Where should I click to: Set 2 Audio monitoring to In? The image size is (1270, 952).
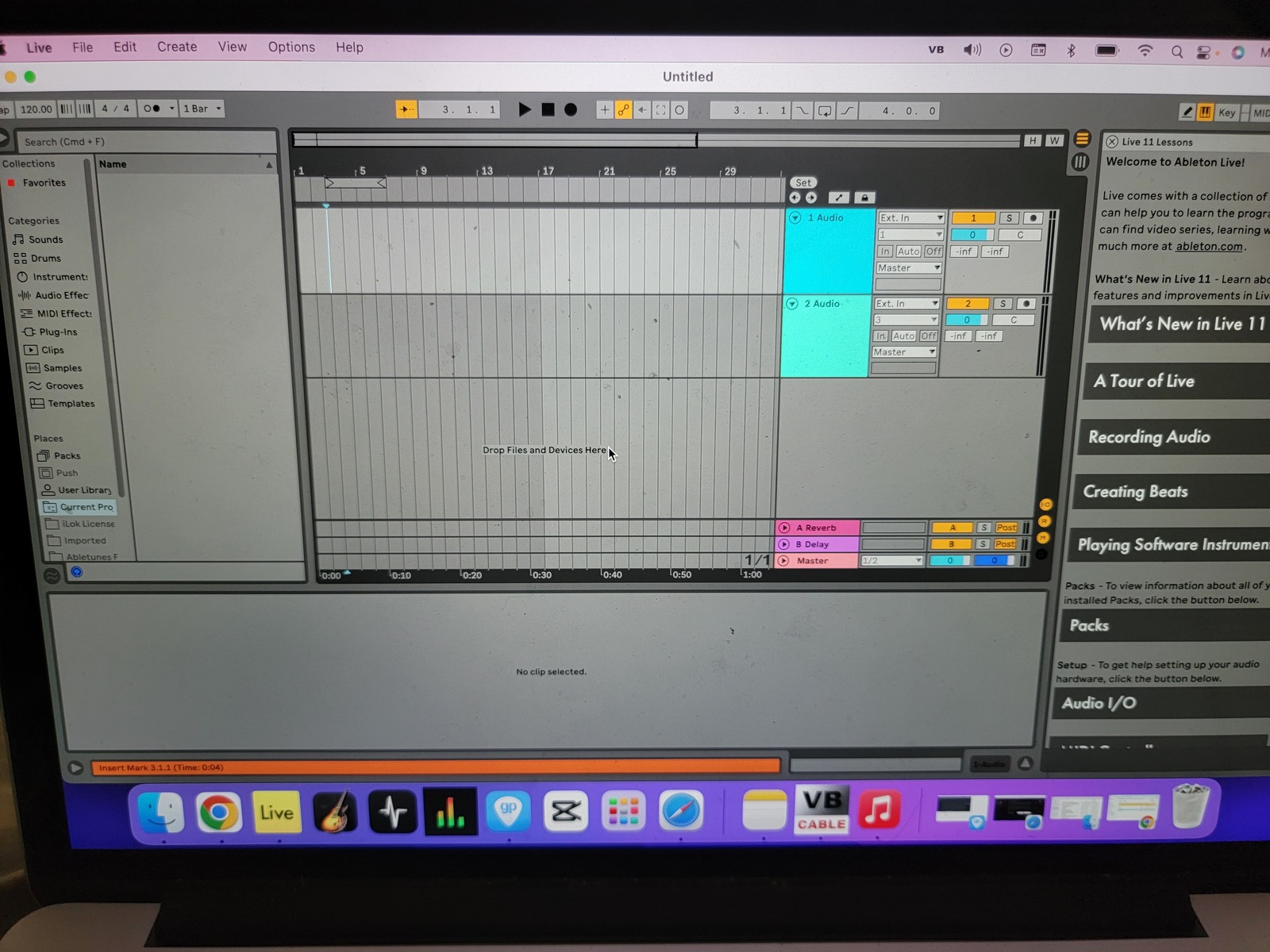click(880, 336)
